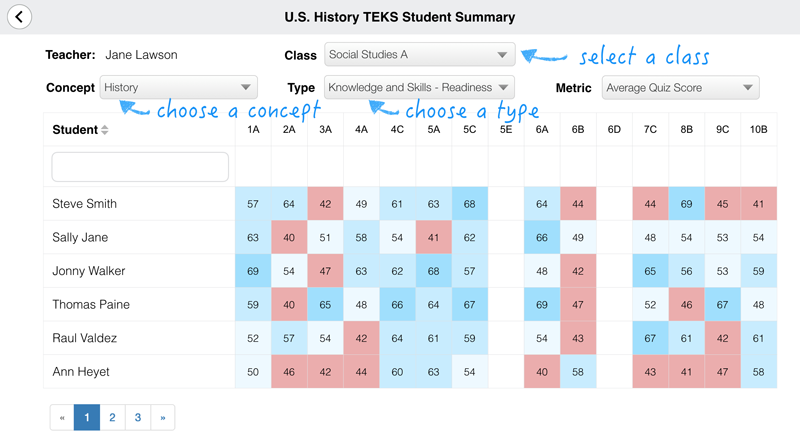Click Jonny Walker's blue 1A score cell
Screen dimensions: 800x437
click(253, 271)
